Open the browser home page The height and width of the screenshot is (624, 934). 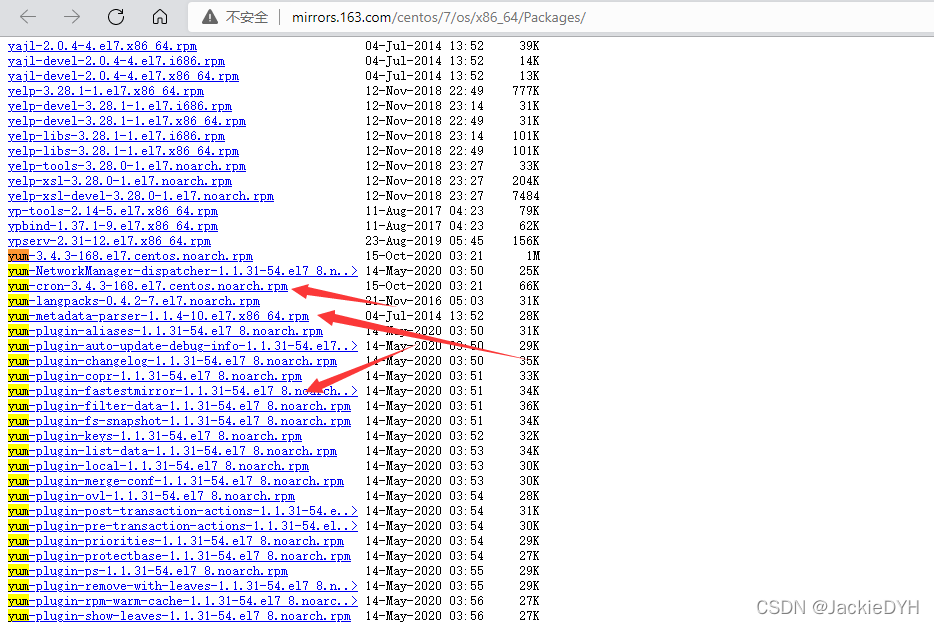(160, 17)
